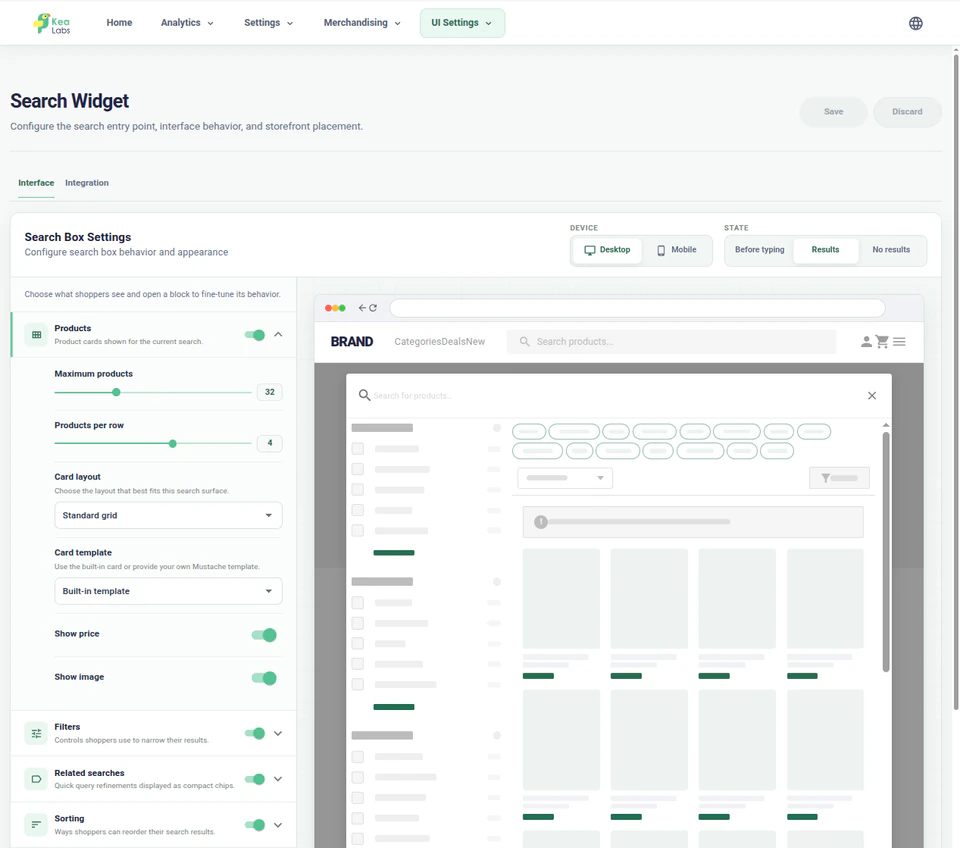Viewport: 960px width, 848px height.
Task: Click the Related searches tag icon
Action: pos(36,779)
